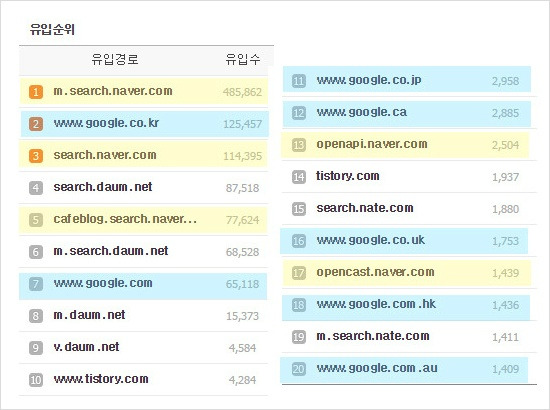Viewport: 550px width, 410px height.
Task: Open the cafeblog.search.naver... entry
Action: [x=125, y=219]
